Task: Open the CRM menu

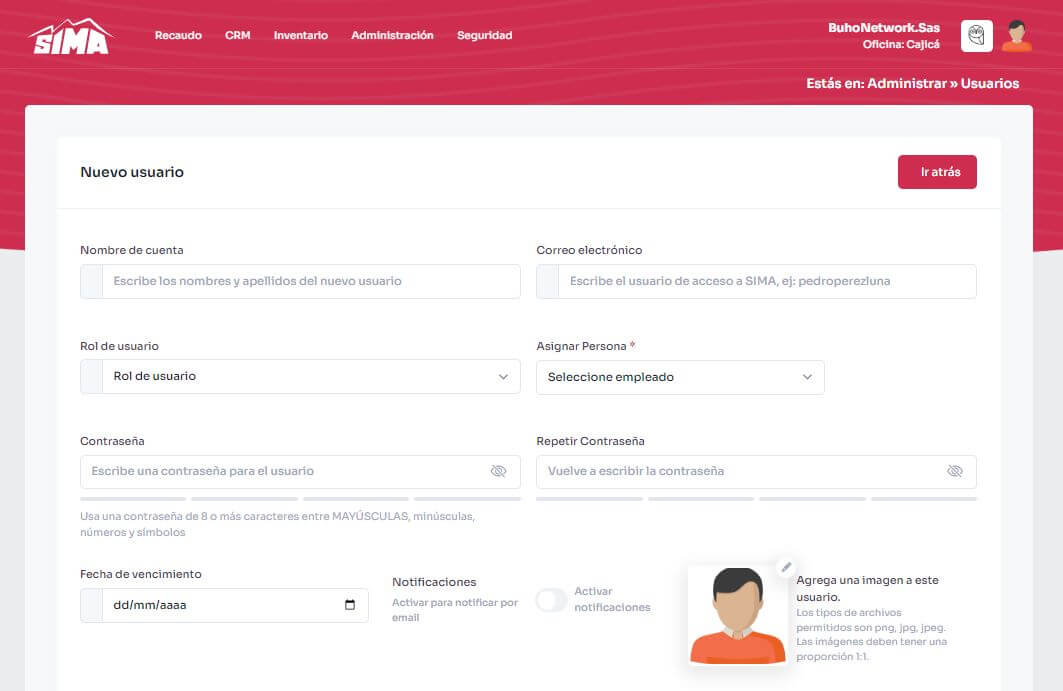Action: click(x=237, y=35)
